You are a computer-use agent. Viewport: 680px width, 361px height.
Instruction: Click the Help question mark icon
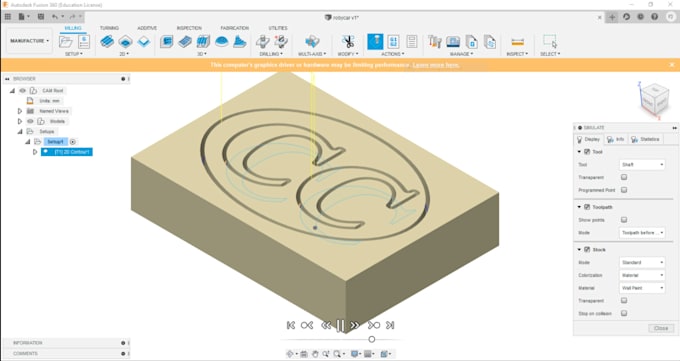(654, 17)
